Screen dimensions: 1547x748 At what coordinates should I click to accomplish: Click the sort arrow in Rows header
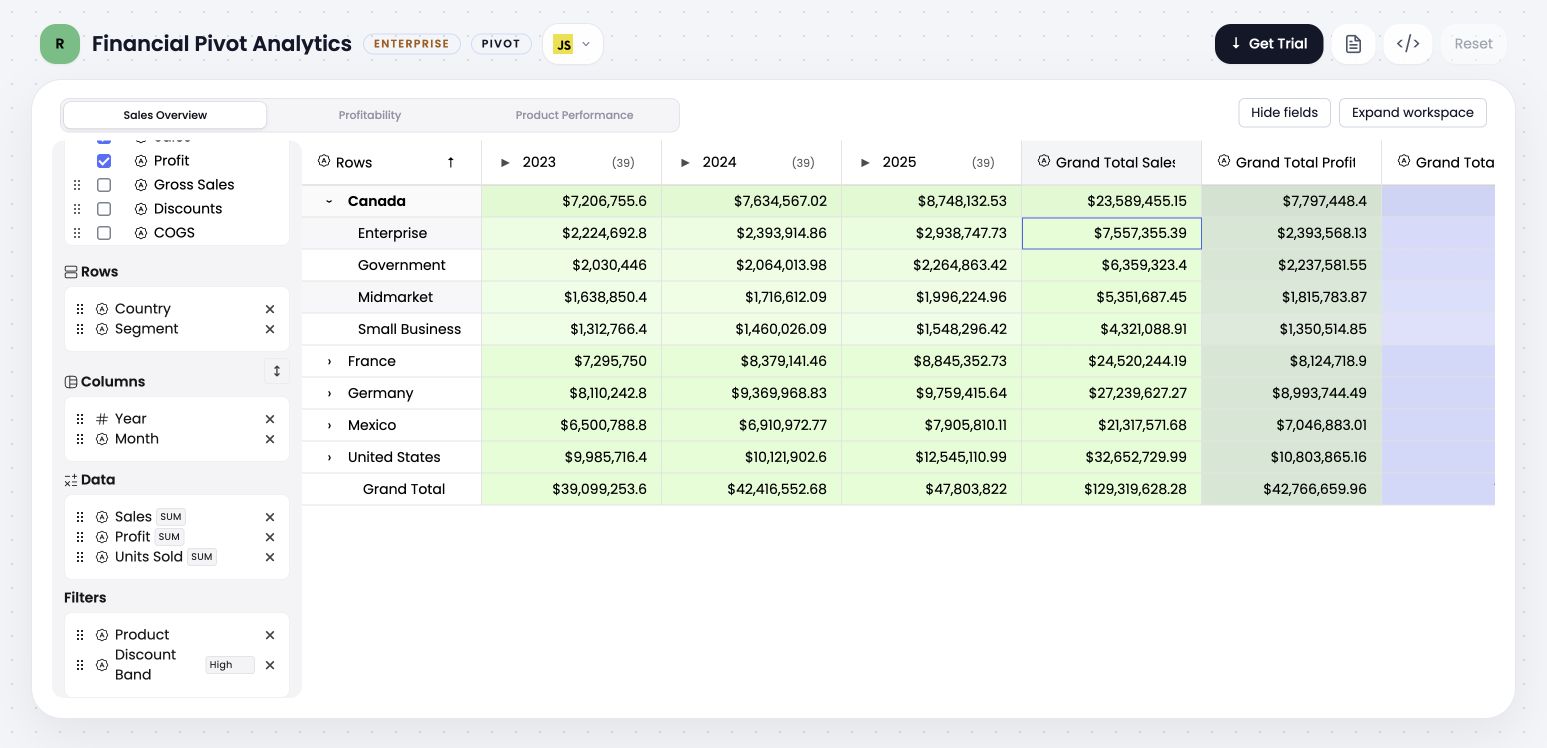(451, 162)
